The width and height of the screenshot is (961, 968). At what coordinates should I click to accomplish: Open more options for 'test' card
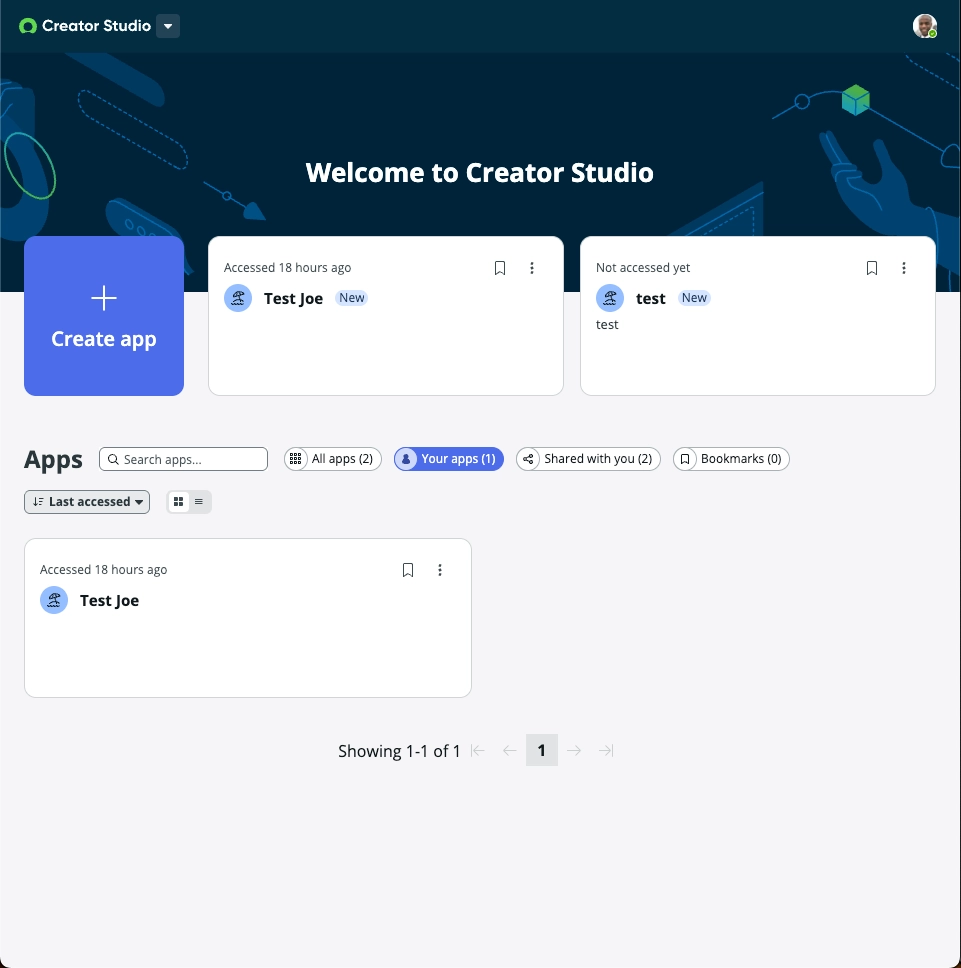coord(904,268)
